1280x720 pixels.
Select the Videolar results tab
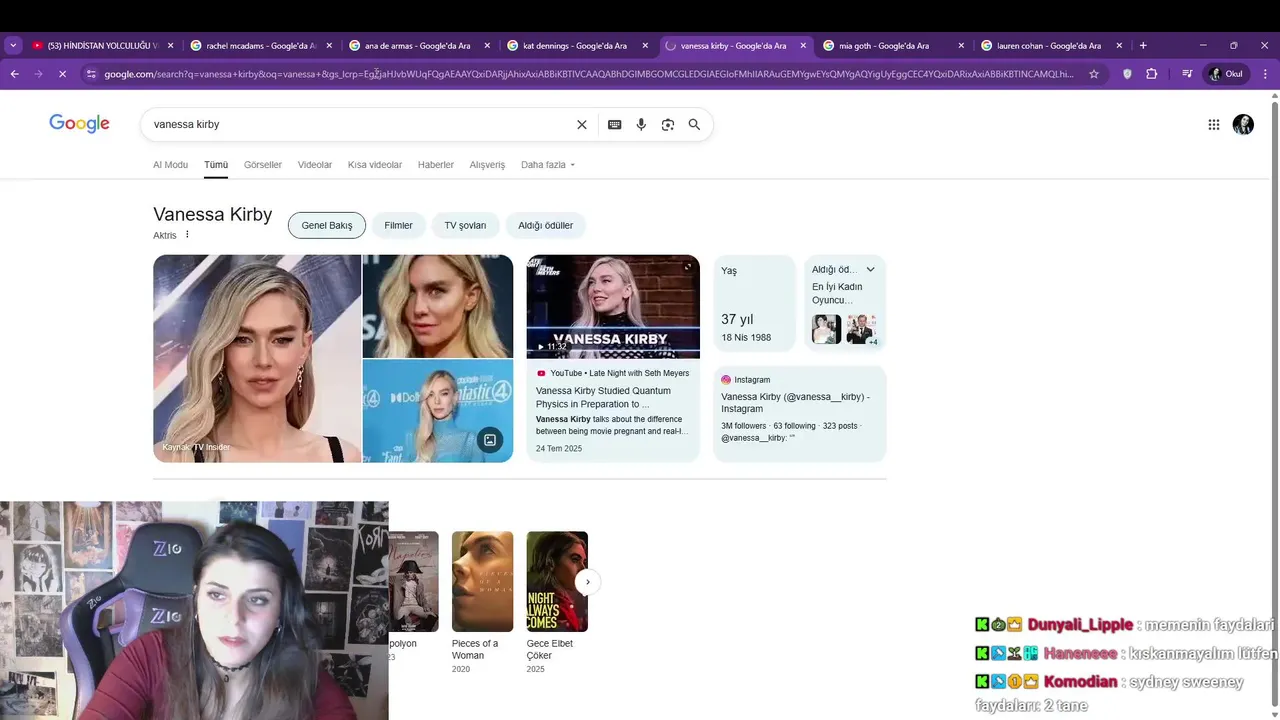315,165
